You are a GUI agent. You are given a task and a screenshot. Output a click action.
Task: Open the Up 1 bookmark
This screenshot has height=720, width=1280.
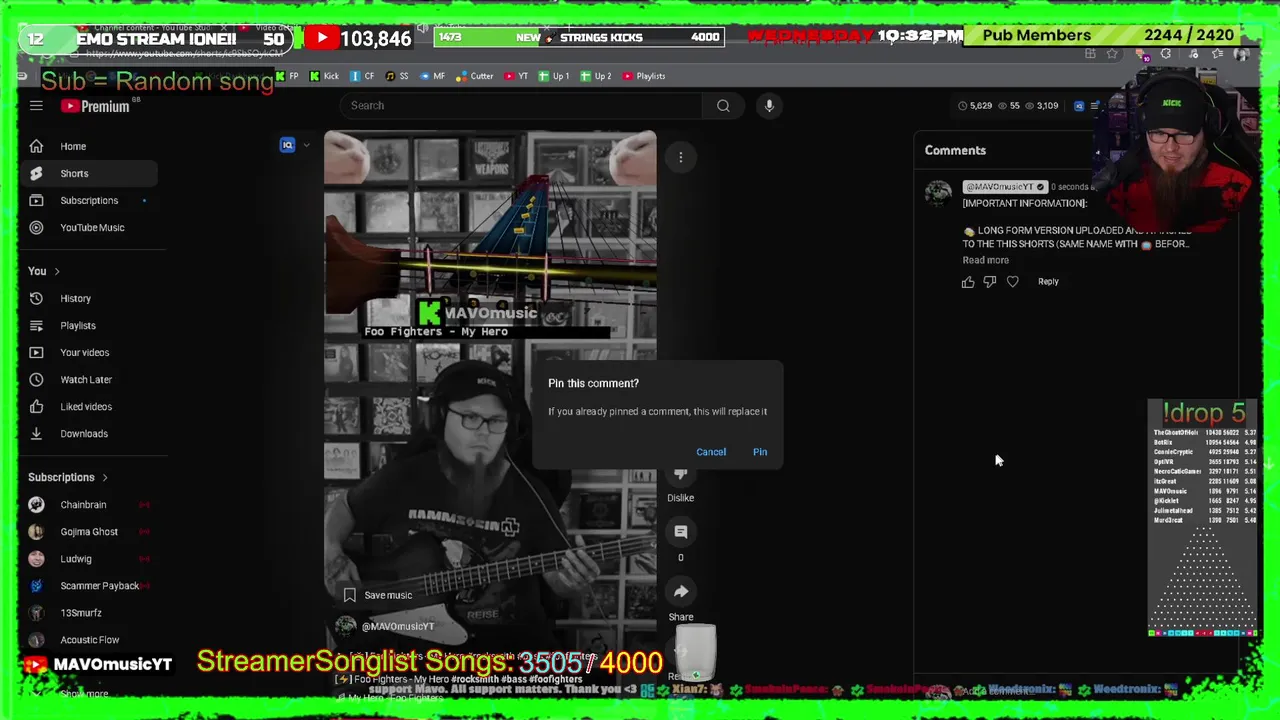[x=554, y=76]
